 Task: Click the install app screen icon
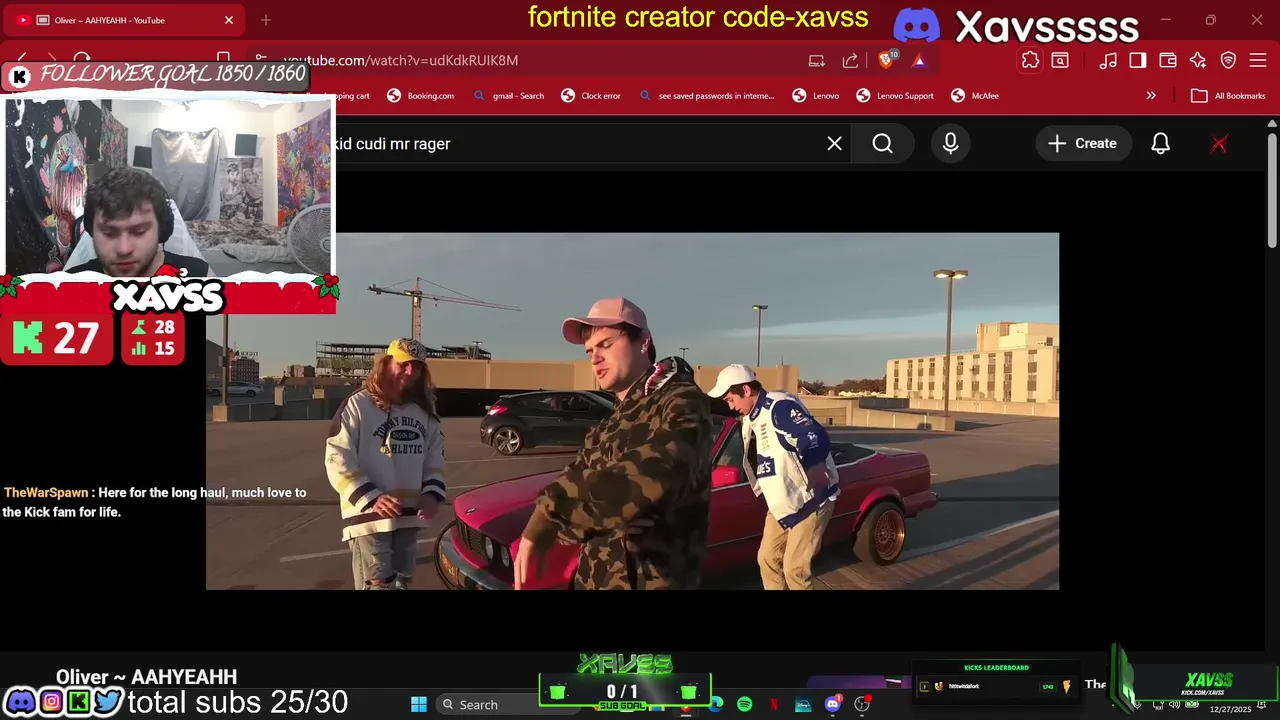pos(817,60)
